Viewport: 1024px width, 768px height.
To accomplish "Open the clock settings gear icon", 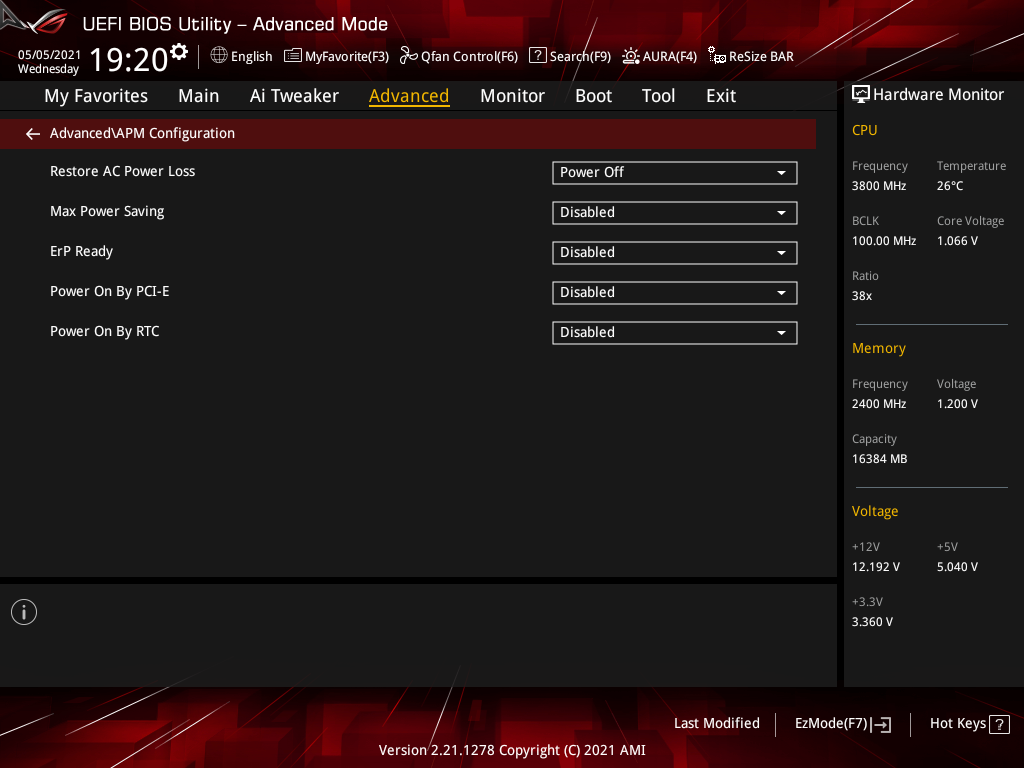I will click(179, 52).
